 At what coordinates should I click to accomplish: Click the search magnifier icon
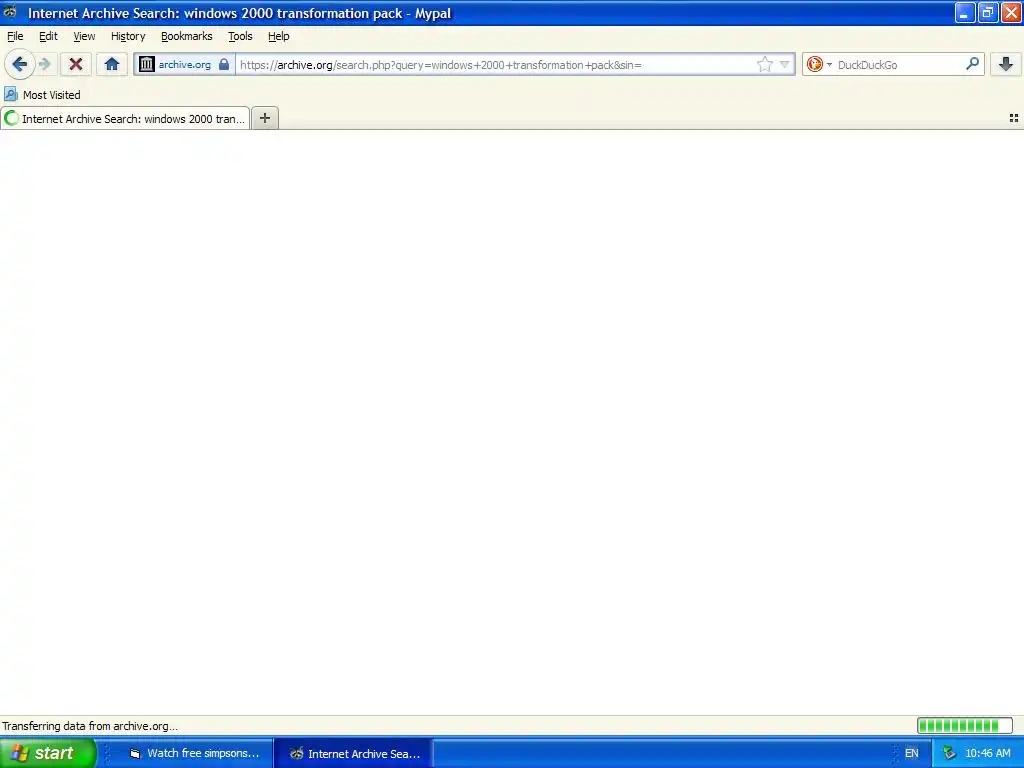tap(972, 64)
